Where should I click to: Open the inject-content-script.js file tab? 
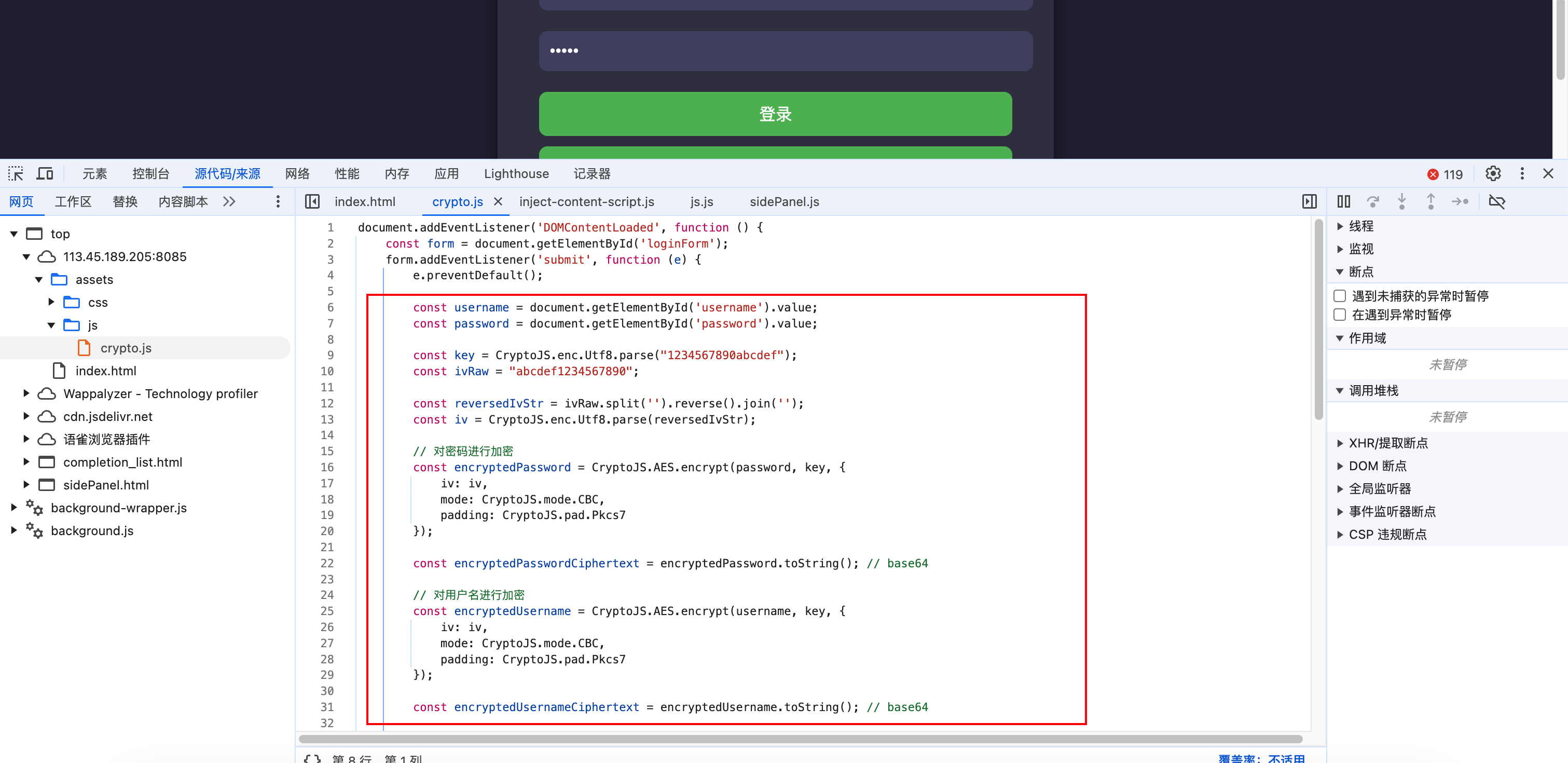[x=586, y=201]
